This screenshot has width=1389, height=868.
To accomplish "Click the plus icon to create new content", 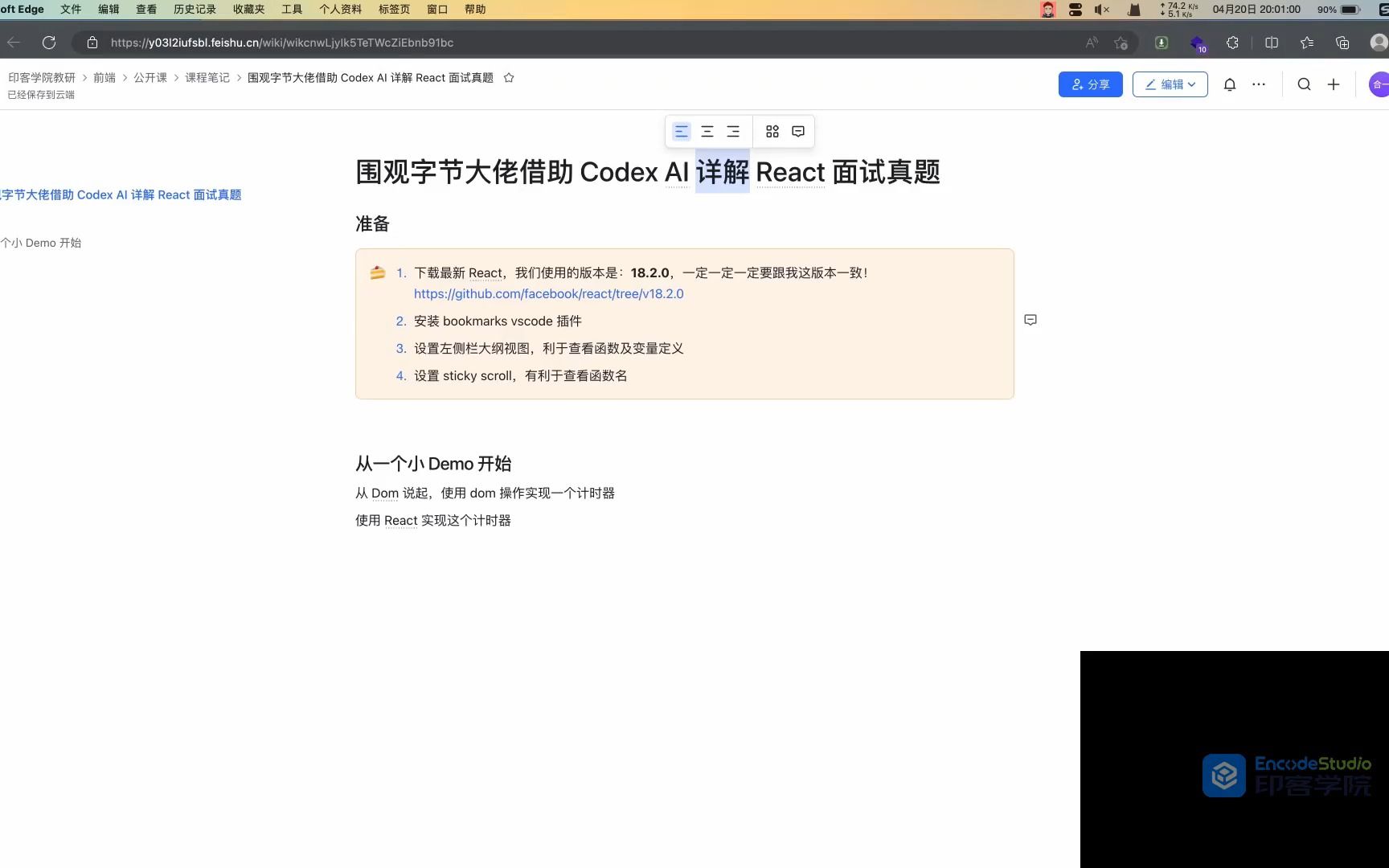I will (x=1334, y=84).
